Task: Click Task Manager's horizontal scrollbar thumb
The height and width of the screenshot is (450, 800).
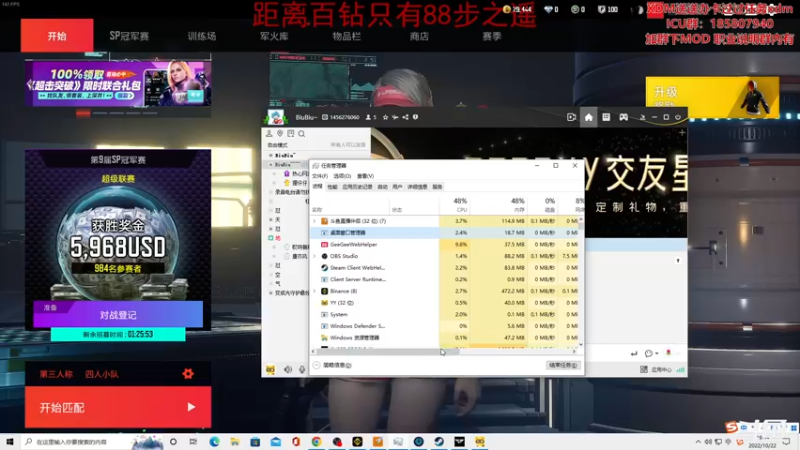Action: (388, 352)
